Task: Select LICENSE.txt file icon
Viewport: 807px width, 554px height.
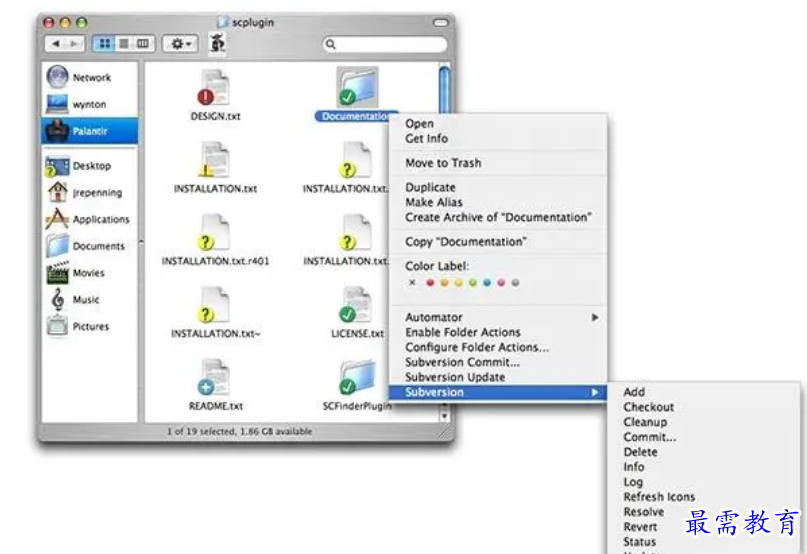Action: pos(356,305)
